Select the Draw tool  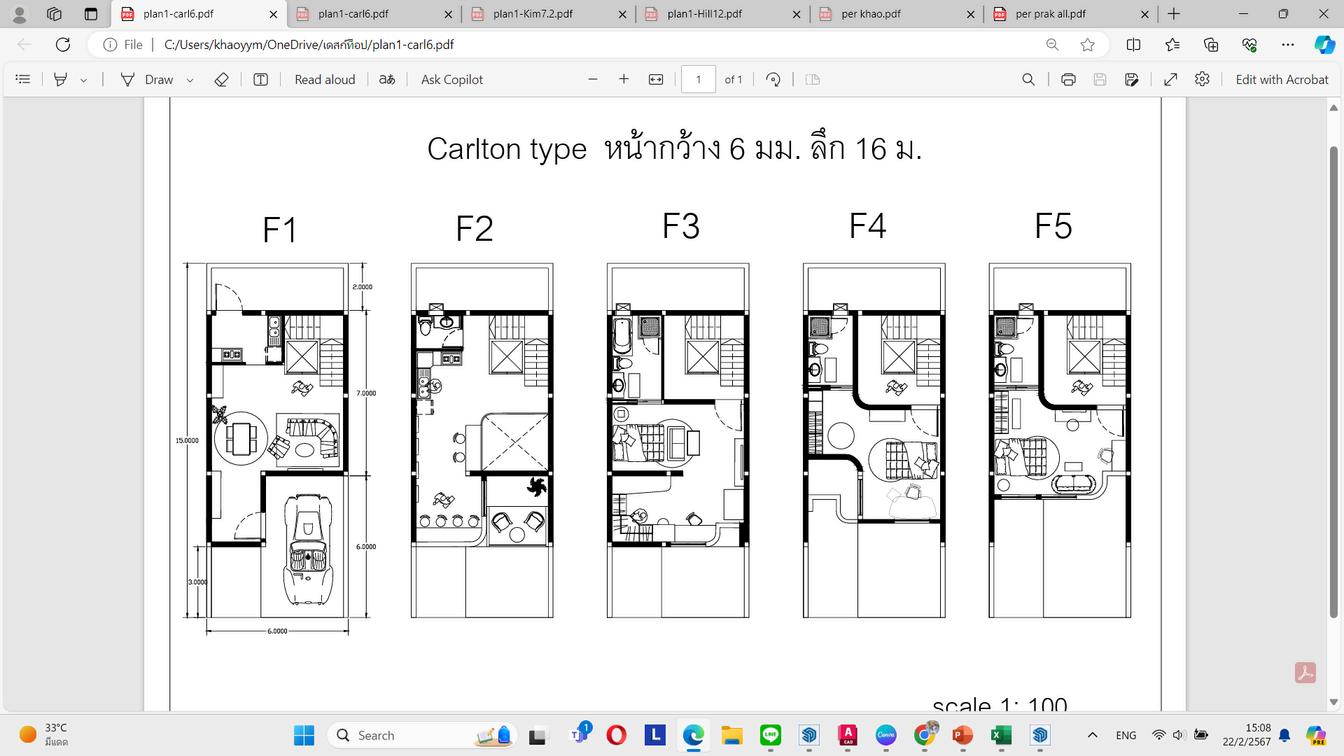pos(146,79)
